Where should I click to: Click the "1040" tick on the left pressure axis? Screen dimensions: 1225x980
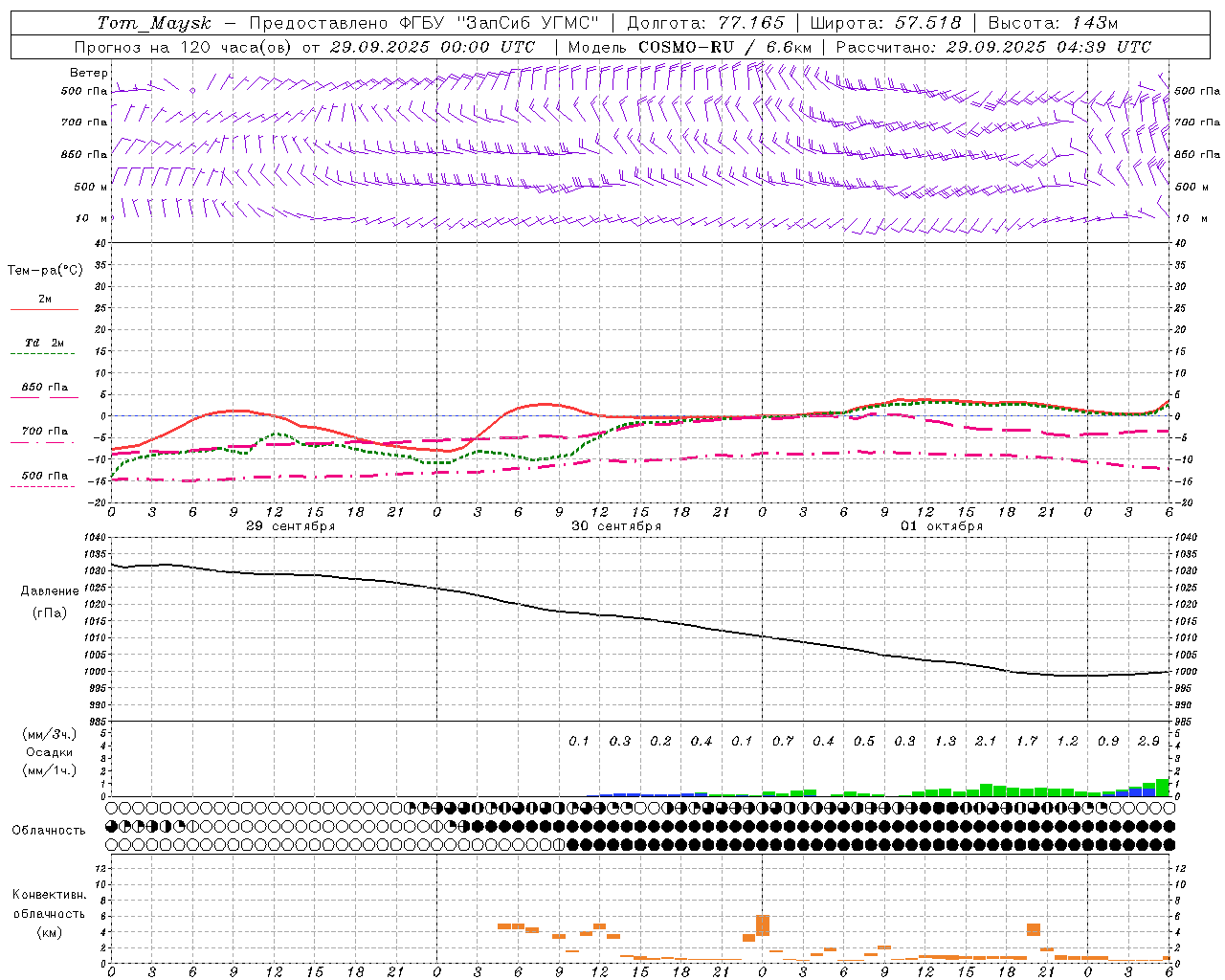pyautogui.click(x=96, y=538)
